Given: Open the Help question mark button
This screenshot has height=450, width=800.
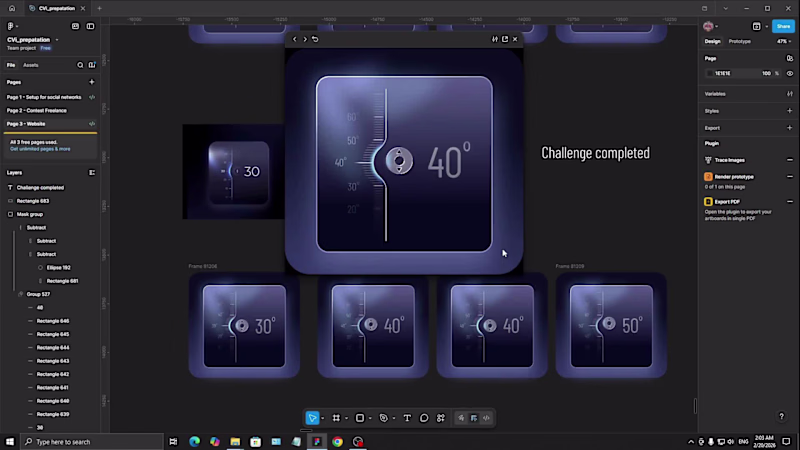Looking at the screenshot, I should coord(782,416).
